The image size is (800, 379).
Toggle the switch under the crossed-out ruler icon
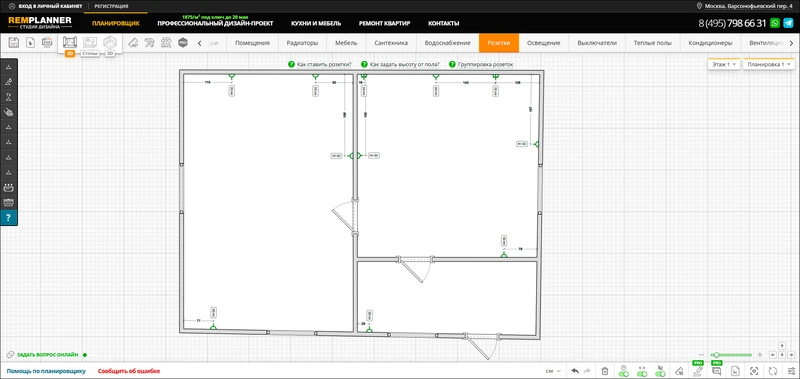(x=660, y=374)
